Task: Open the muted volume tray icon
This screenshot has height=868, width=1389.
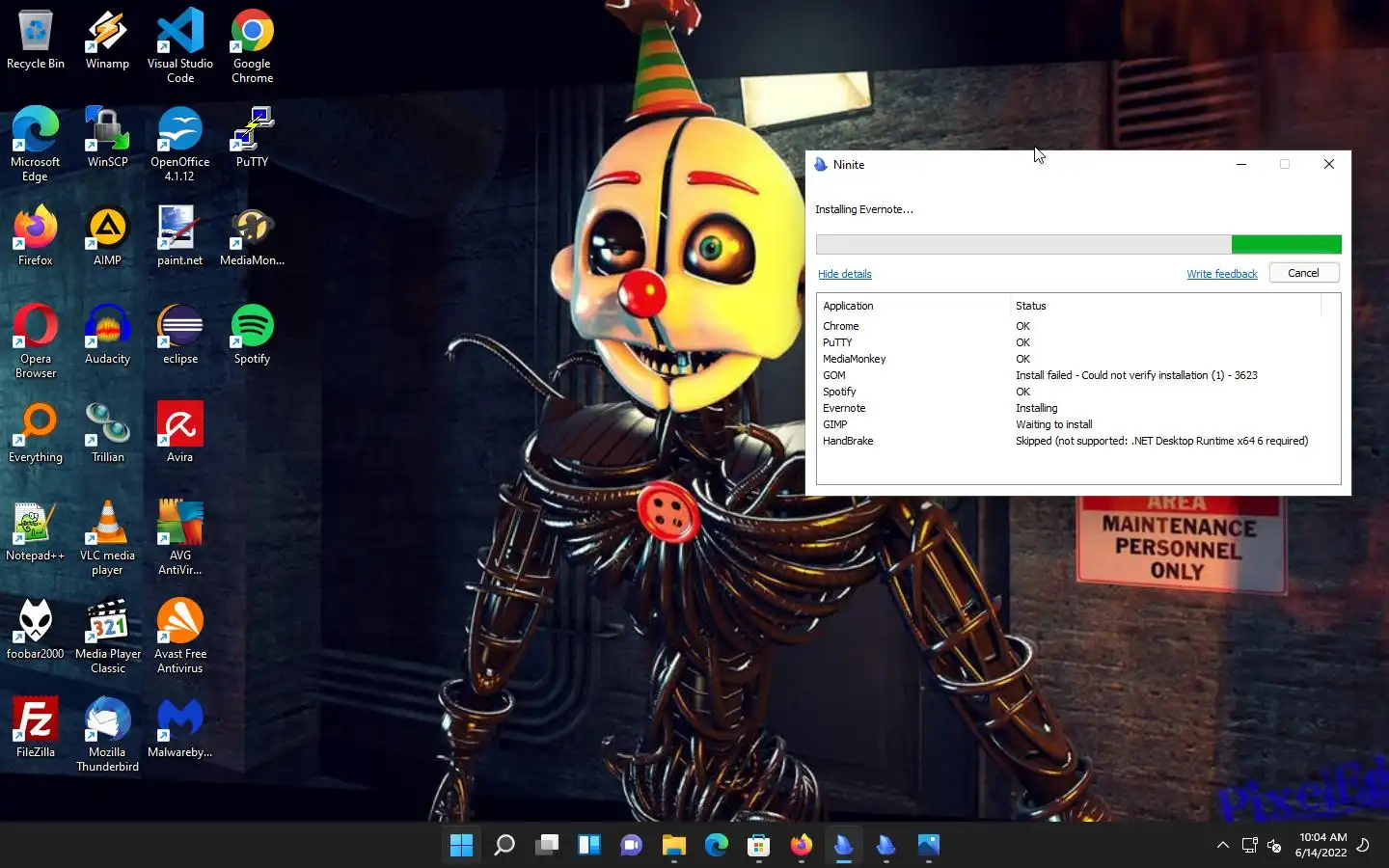Action: pos(1274,846)
